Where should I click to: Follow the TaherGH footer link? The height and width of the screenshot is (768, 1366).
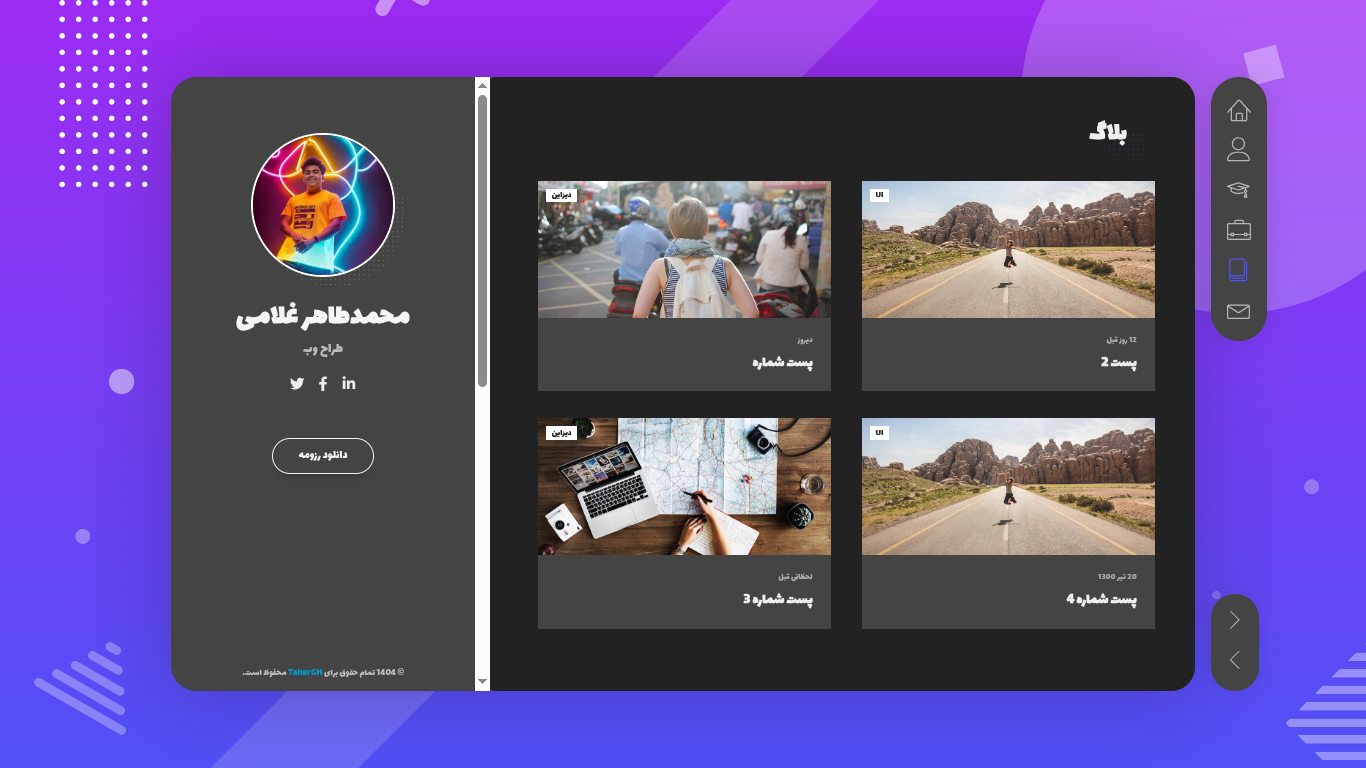click(x=305, y=672)
